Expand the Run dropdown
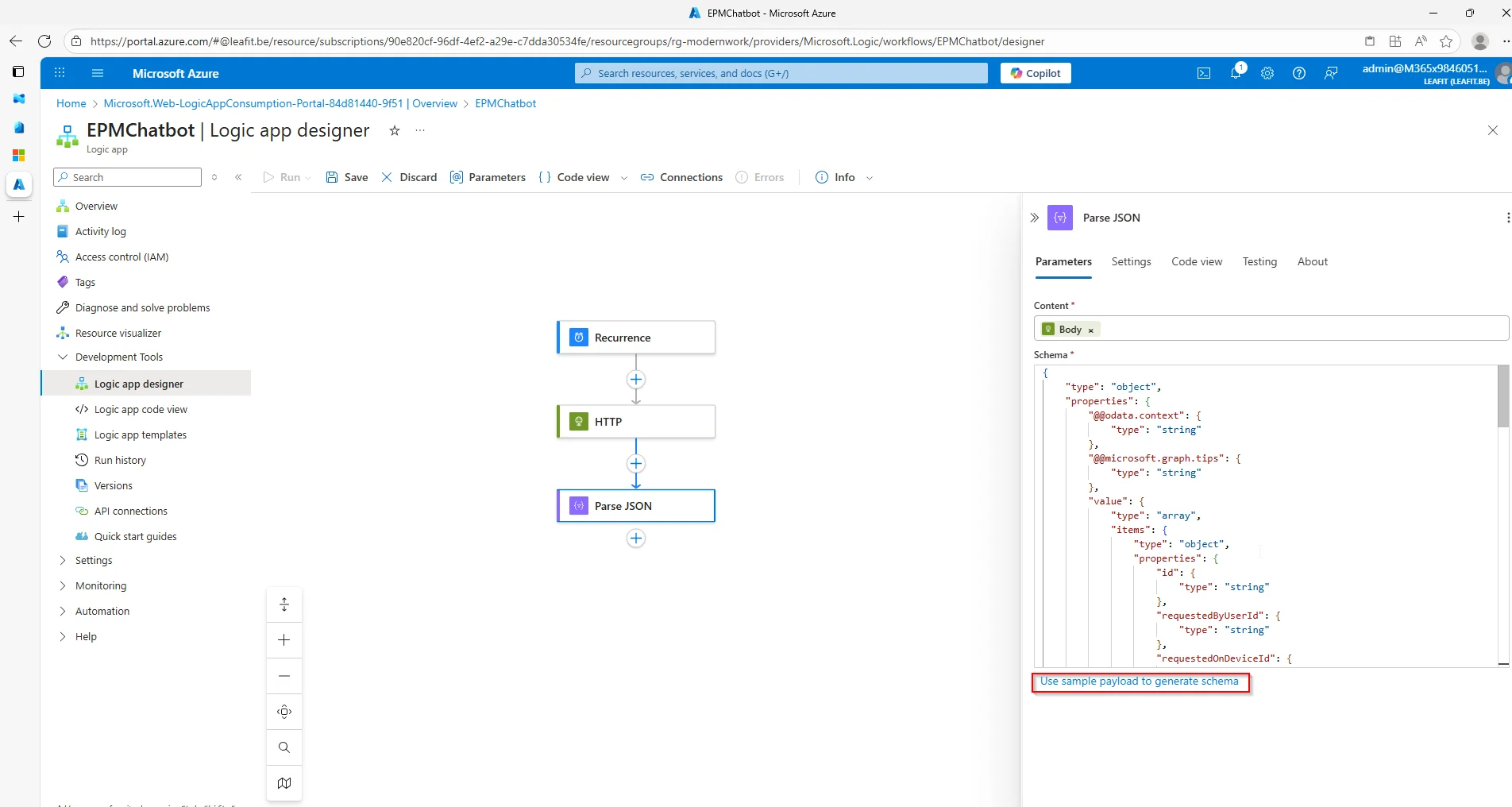 tap(308, 178)
